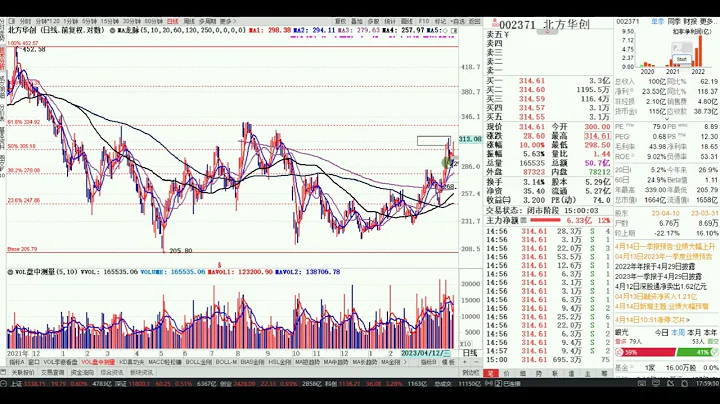
Task: Switch to the 分时 intraday tab
Action: 26,22
